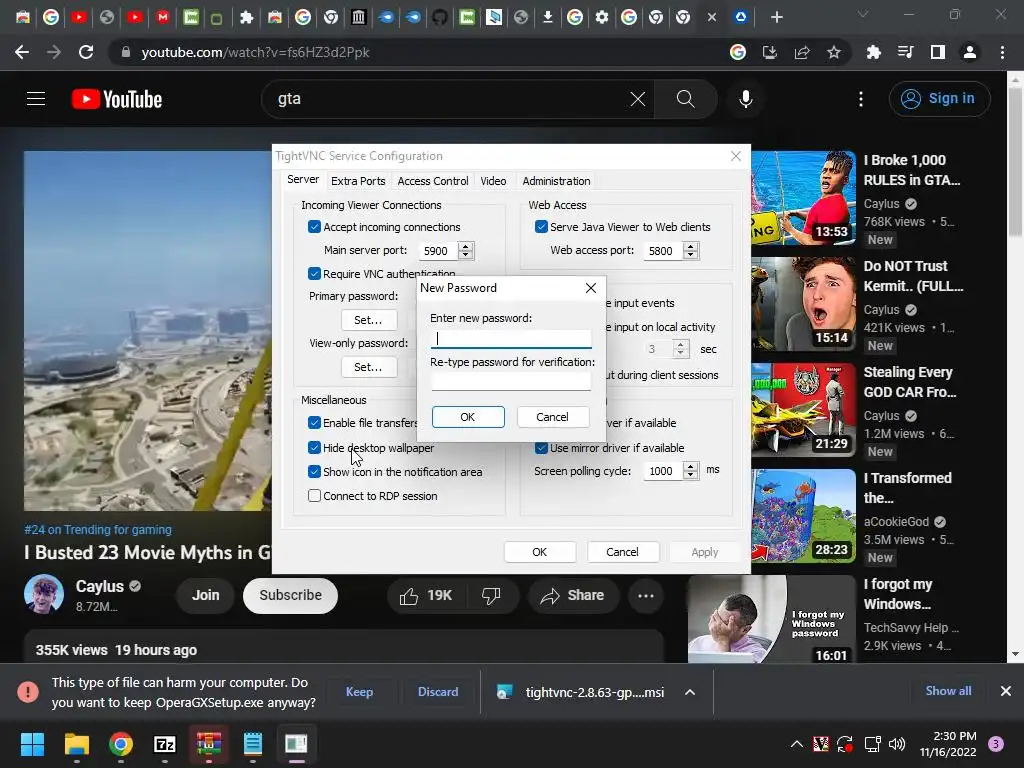Dislike the video with thumbs down
This screenshot has height=768, width=1024.
coord(491,596)
